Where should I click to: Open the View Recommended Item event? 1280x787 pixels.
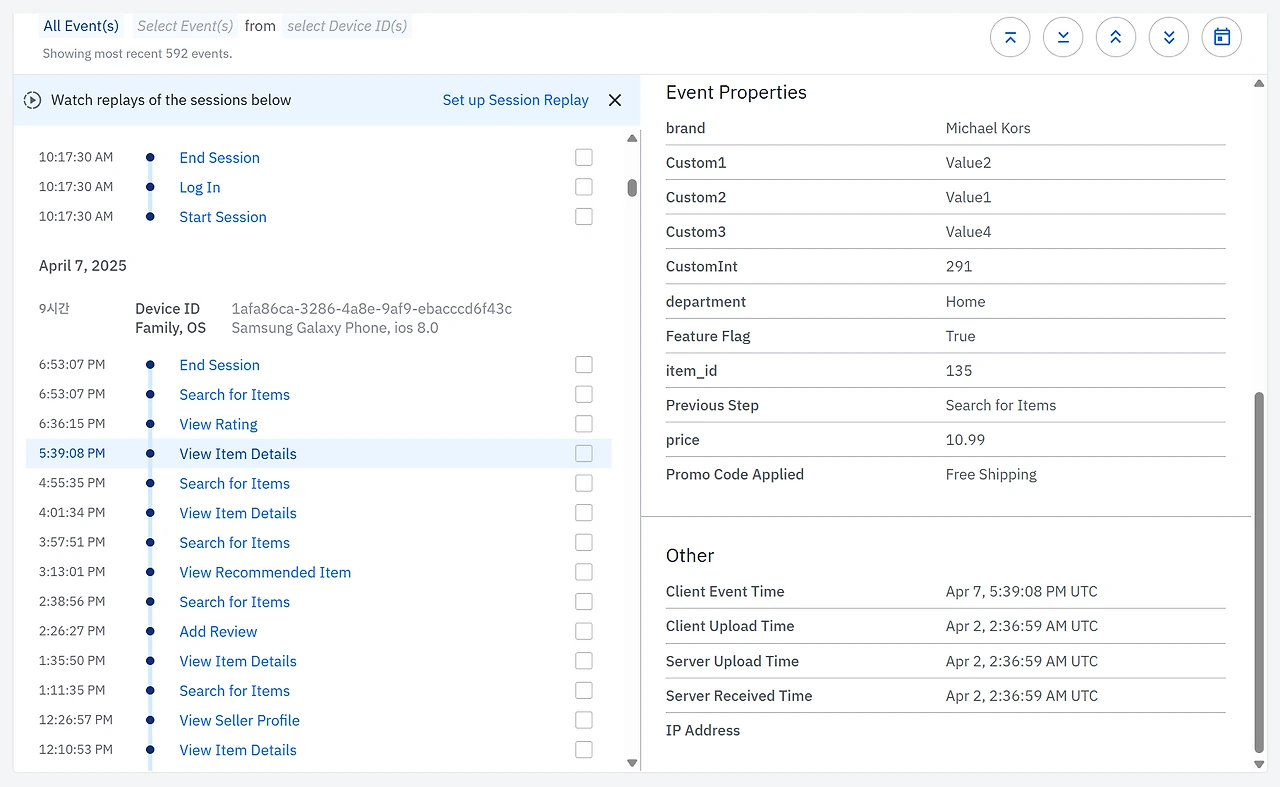pyautogui.click(x=265, y=573)
